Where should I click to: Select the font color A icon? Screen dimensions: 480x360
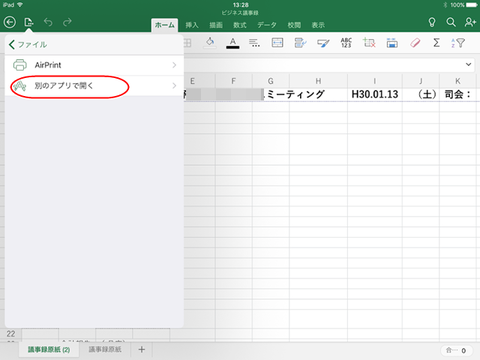pyautogui.click(x=233, y=43)
